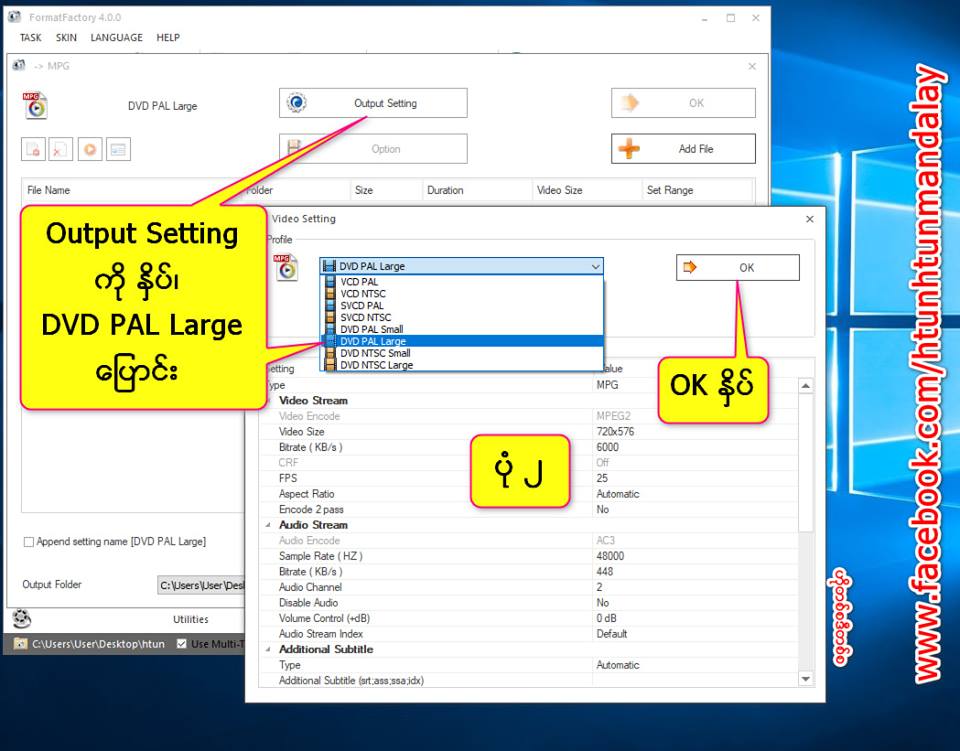The width and height of the screenshot is (960, 751).
Task: Click the Sample Rate value 48000
Action: [610, 556]
